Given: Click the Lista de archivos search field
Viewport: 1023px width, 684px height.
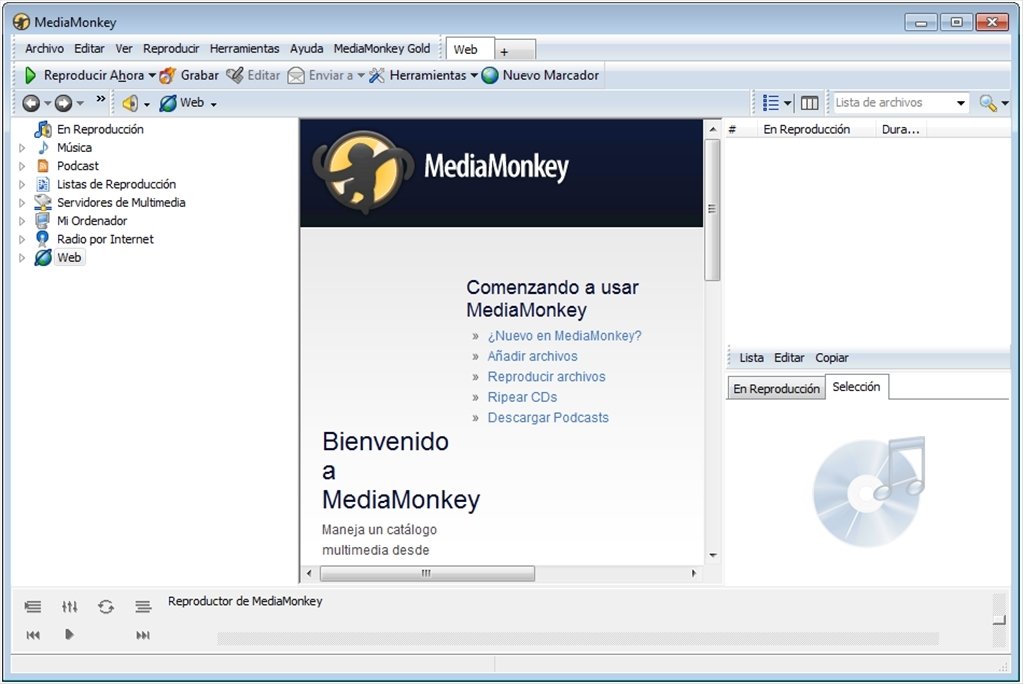Looking at the screenshot, I should [893, 103].
